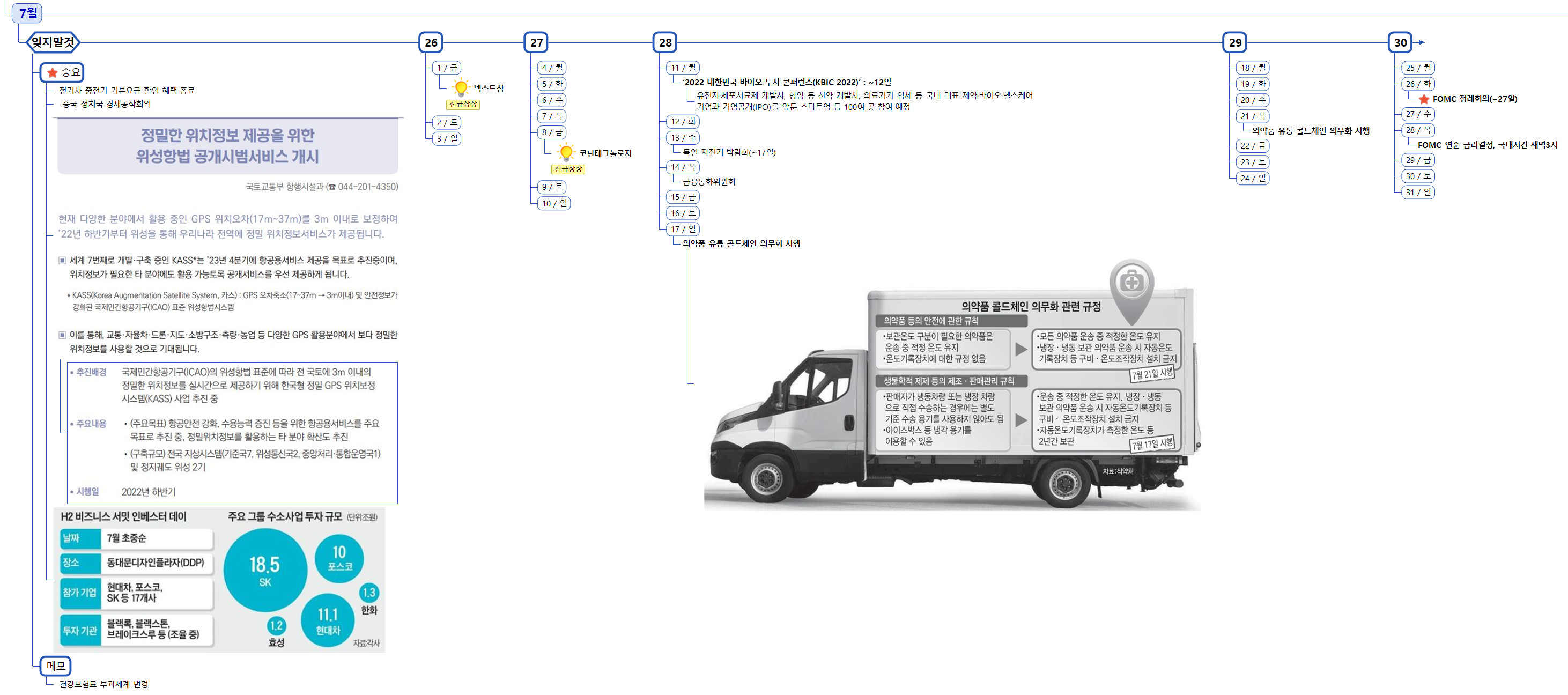Select the 7월 root node
The image size is (1568, 695).
point(27,13)
